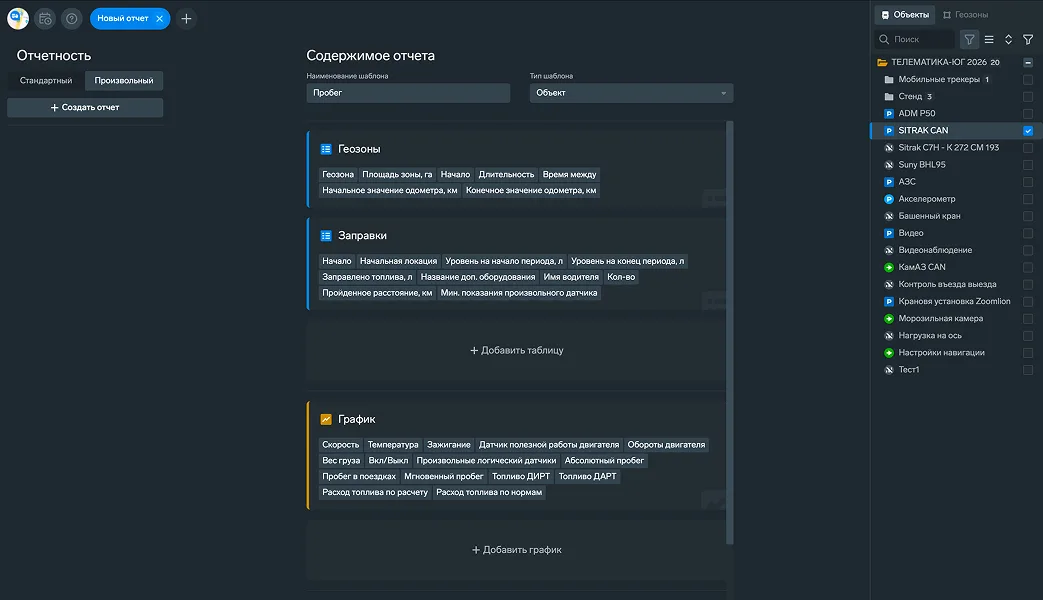This screenshot has height=600, width=1043.
Task: Toggle the highlighted filter icon next to search
Action: 969,39
